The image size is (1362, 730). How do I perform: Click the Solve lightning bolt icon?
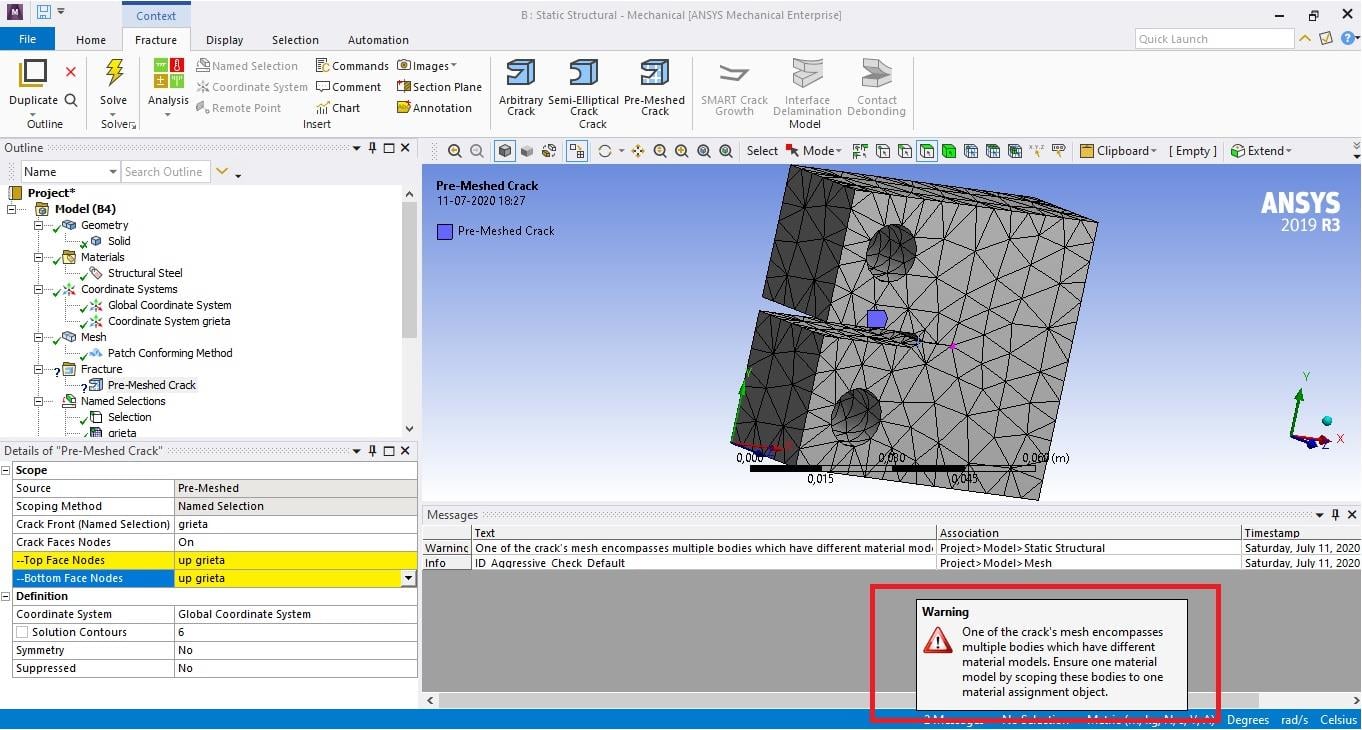pos(114,74)
